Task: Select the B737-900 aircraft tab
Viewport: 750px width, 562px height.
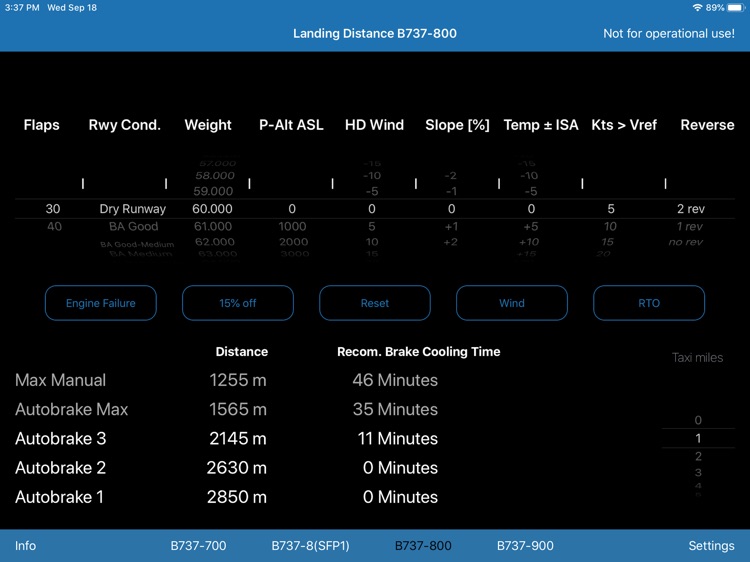Action: (x=525, y=546)
